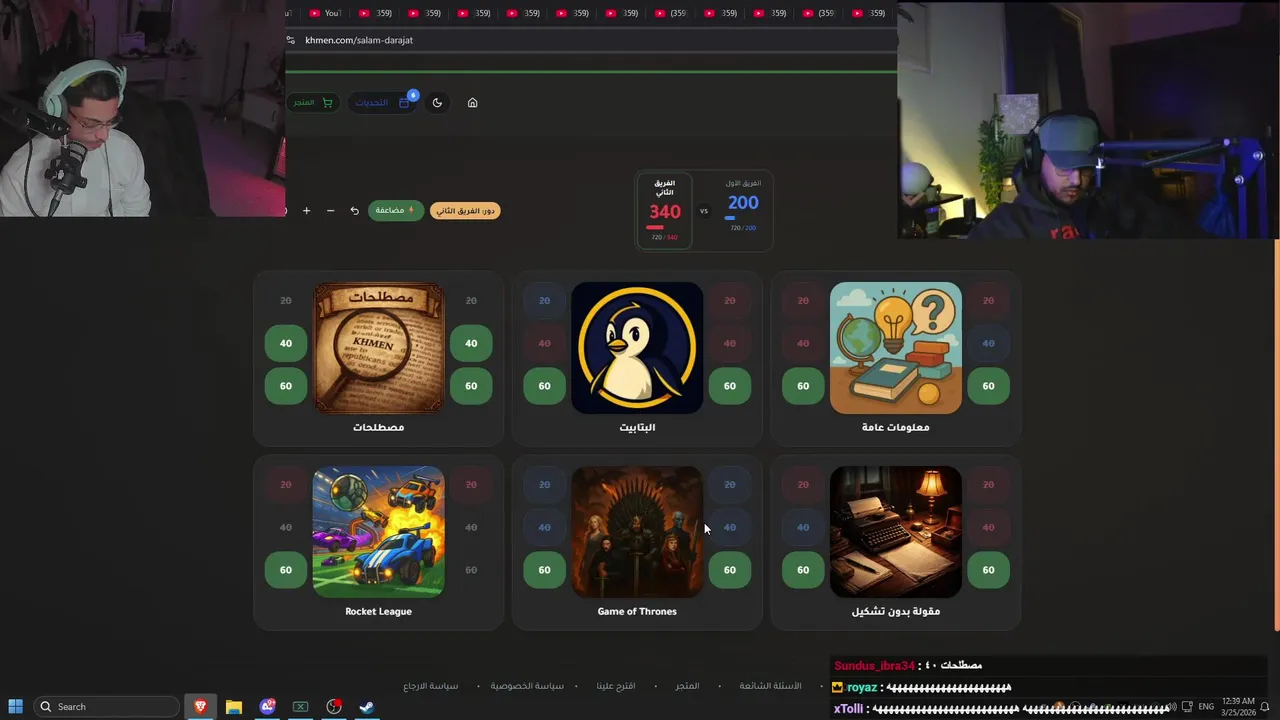
Task: Open the سياسة الارجاع footer link
Action: (x=431, y=686)
